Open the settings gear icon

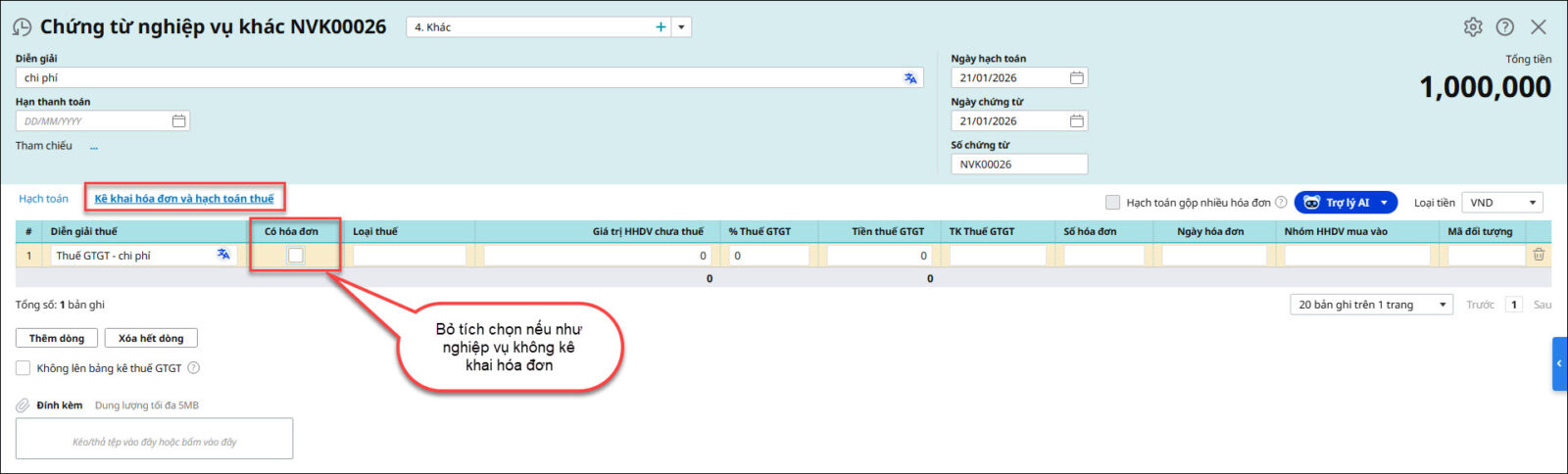coord(1473,27)
